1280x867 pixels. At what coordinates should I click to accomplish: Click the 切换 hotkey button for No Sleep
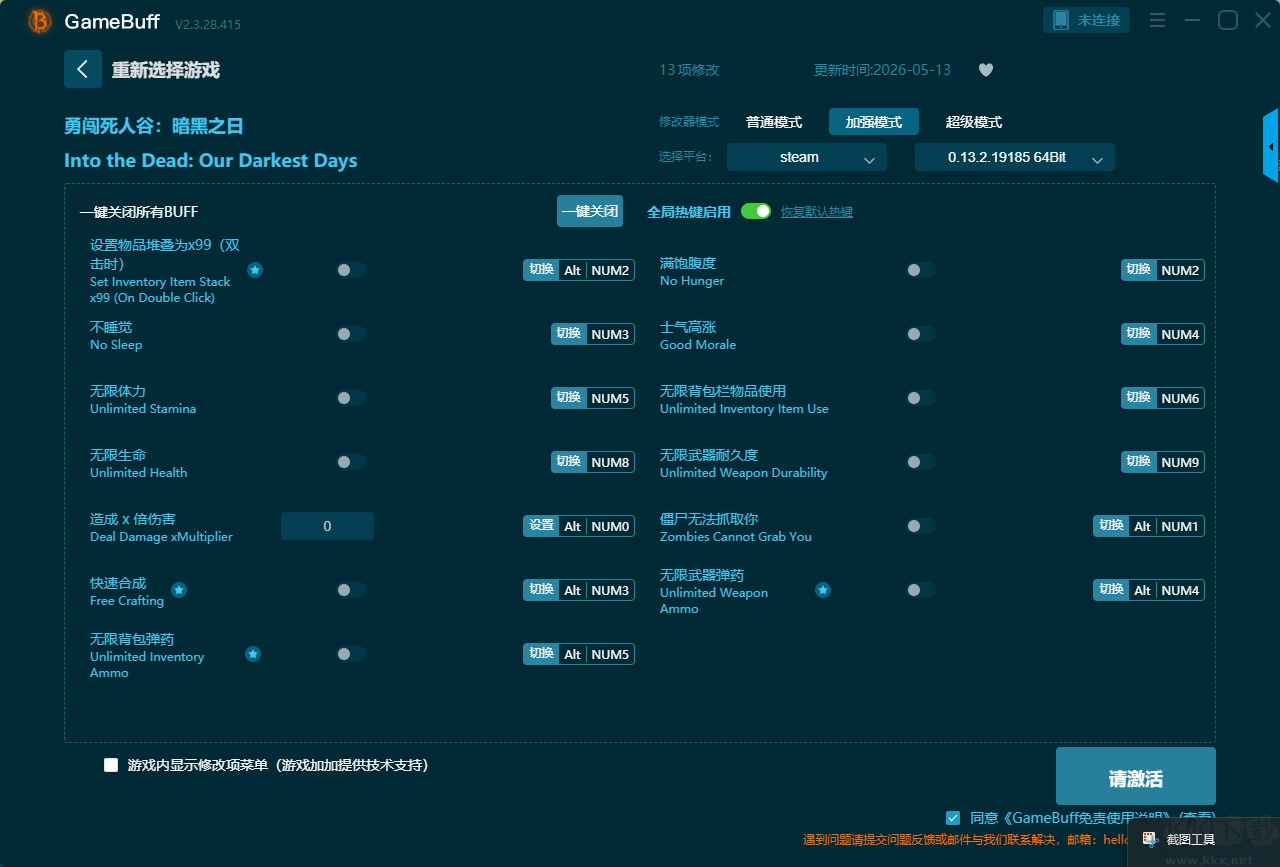tap(569, 334)
